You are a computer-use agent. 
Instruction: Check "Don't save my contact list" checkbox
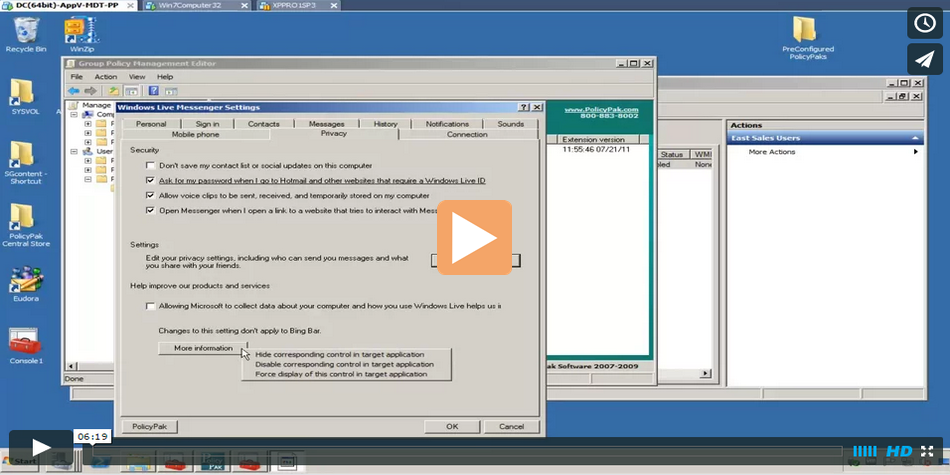(x=150, y=165)
